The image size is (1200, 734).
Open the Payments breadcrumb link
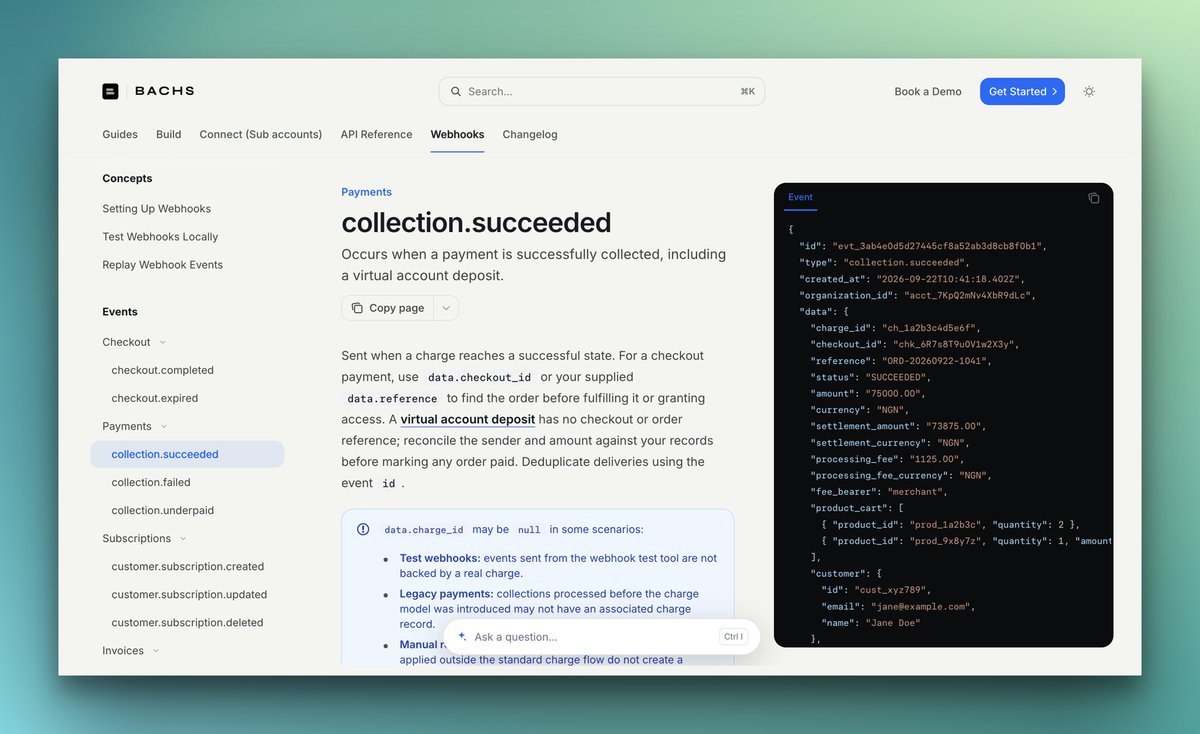point(366,192)
